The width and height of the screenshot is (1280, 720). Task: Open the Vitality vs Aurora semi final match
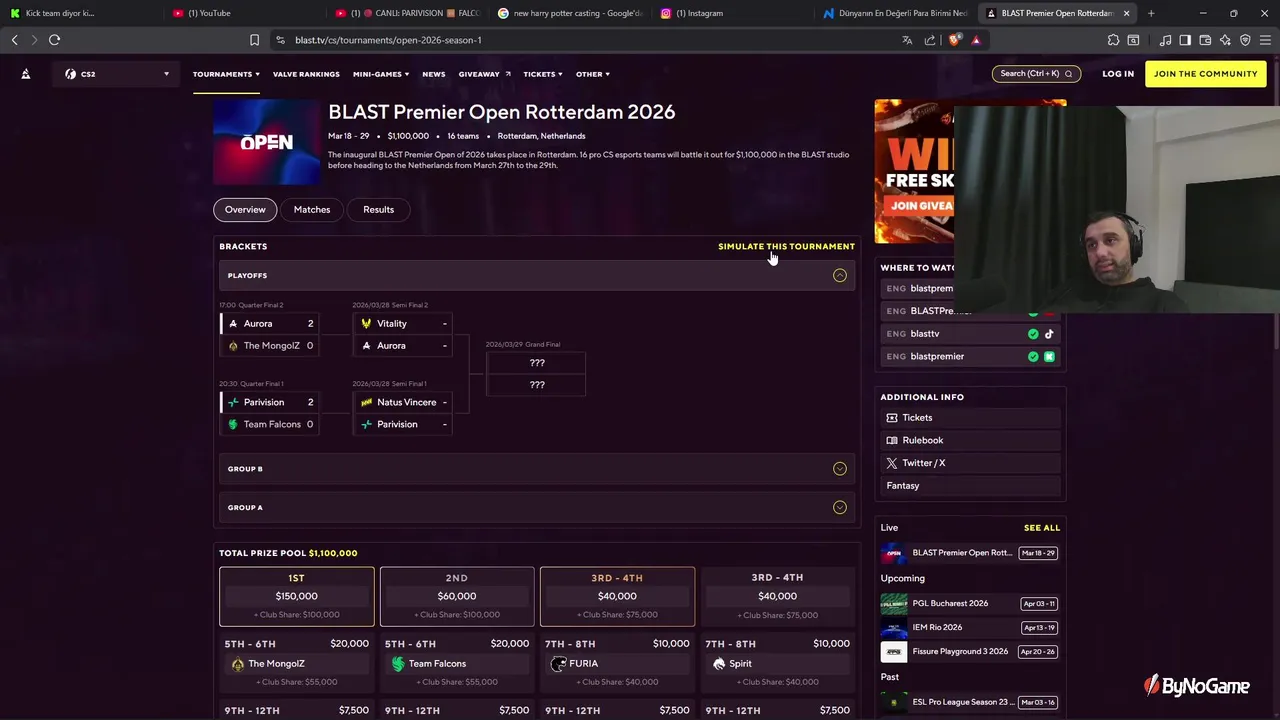coord(403,335)
